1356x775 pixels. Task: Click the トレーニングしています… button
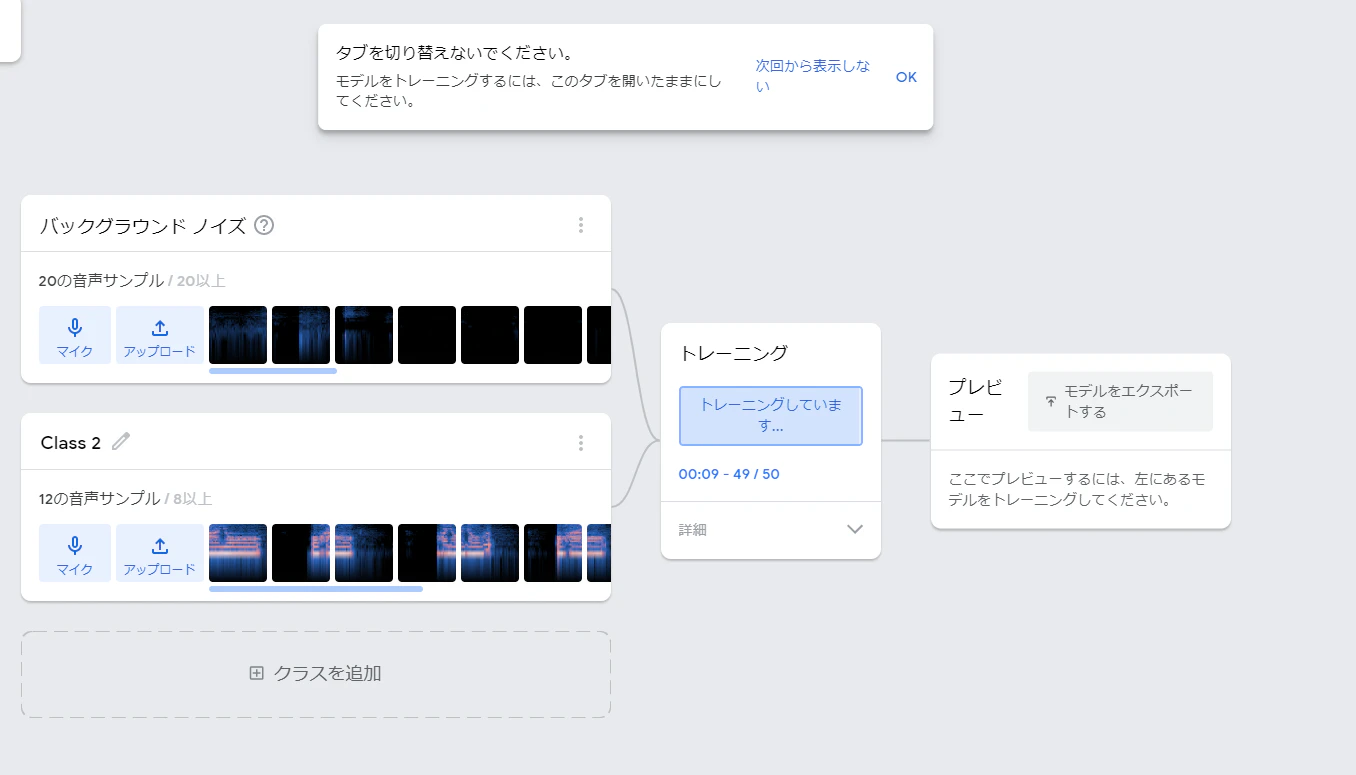pyautogui.click(x=771, y=415)
